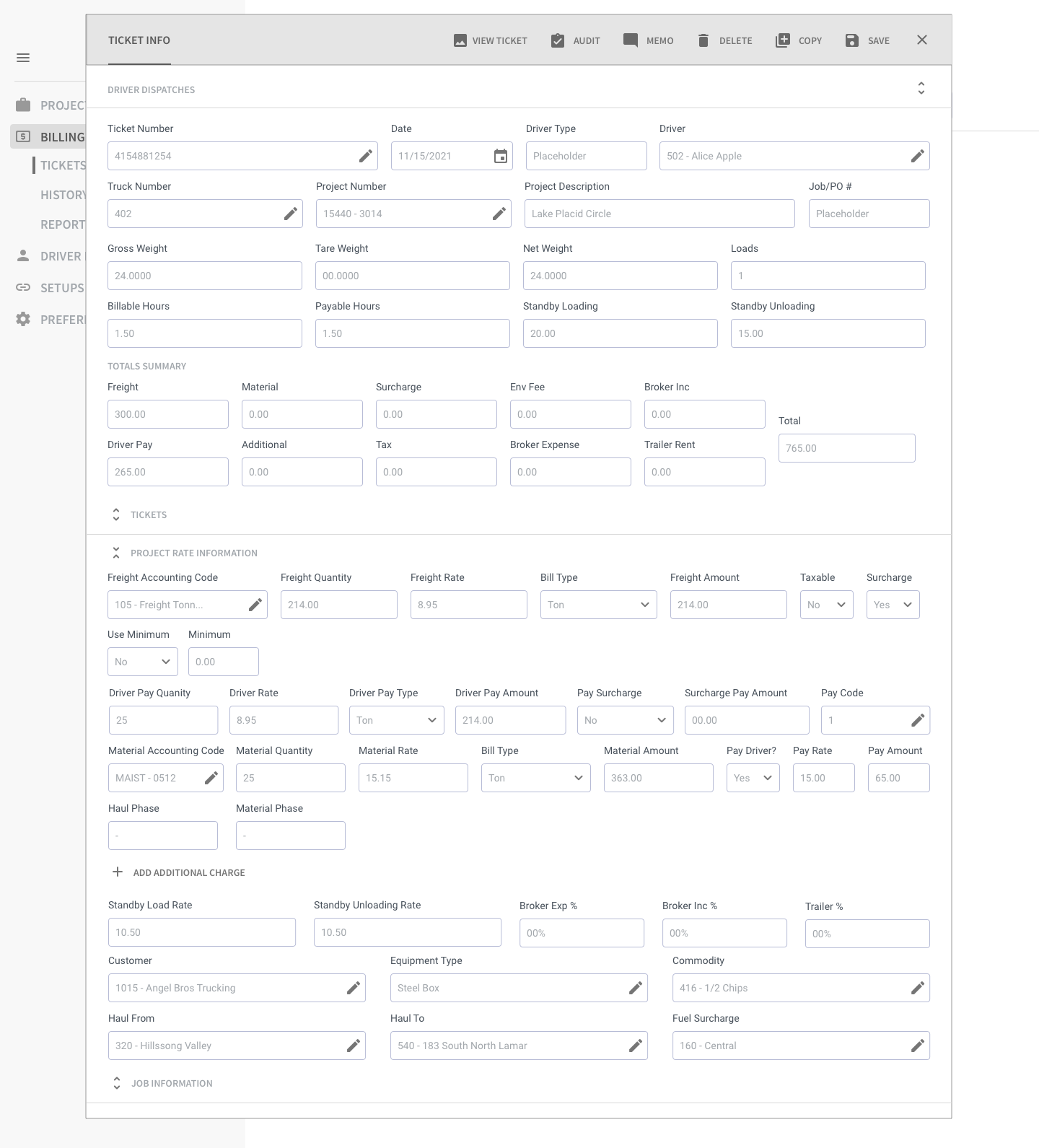Click the plus icon for additional charge
The image size is (1039, 1148).
coord(118,872)
